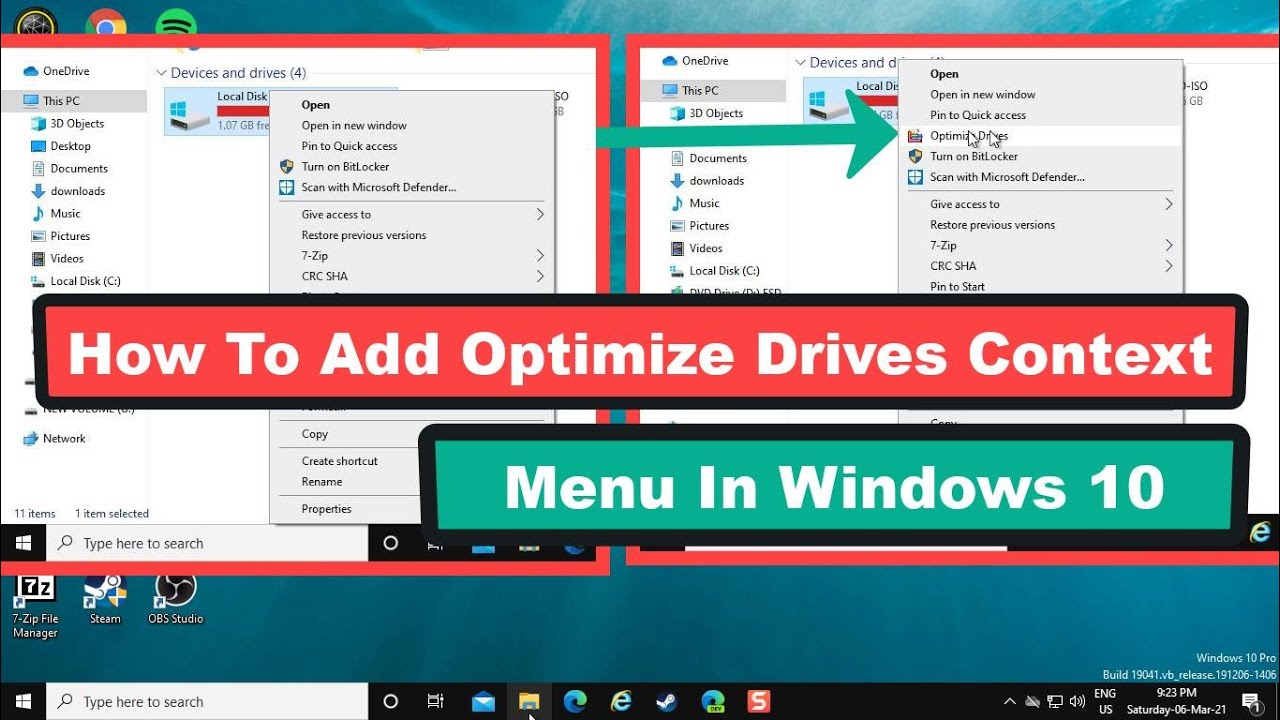
Task: Open downloads folder in left Explorer sidebar
Action: pyautogui.click(x=78, y=191)
